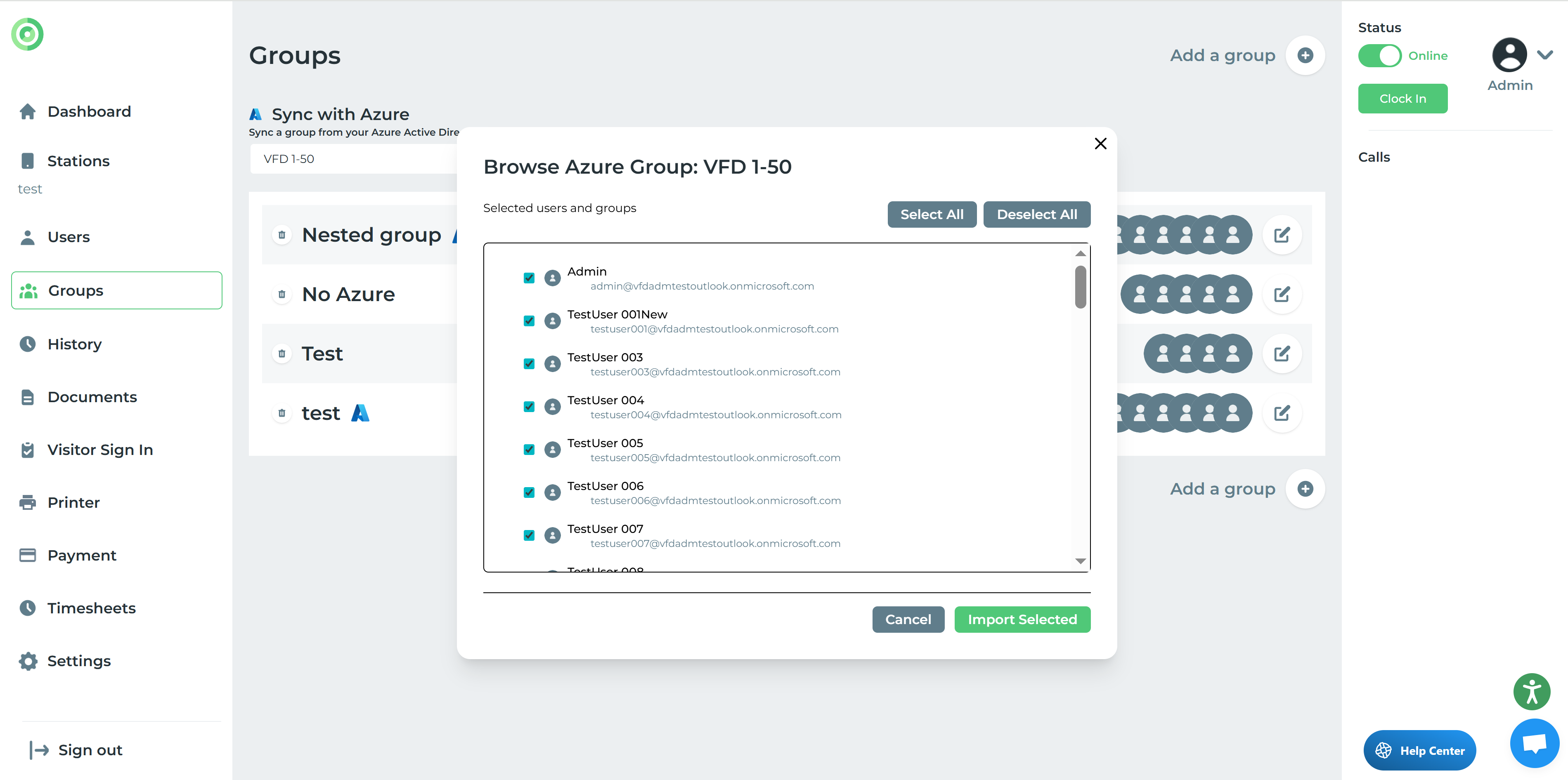Delete the No Azure group via trash icon

[x=282, y=295]
